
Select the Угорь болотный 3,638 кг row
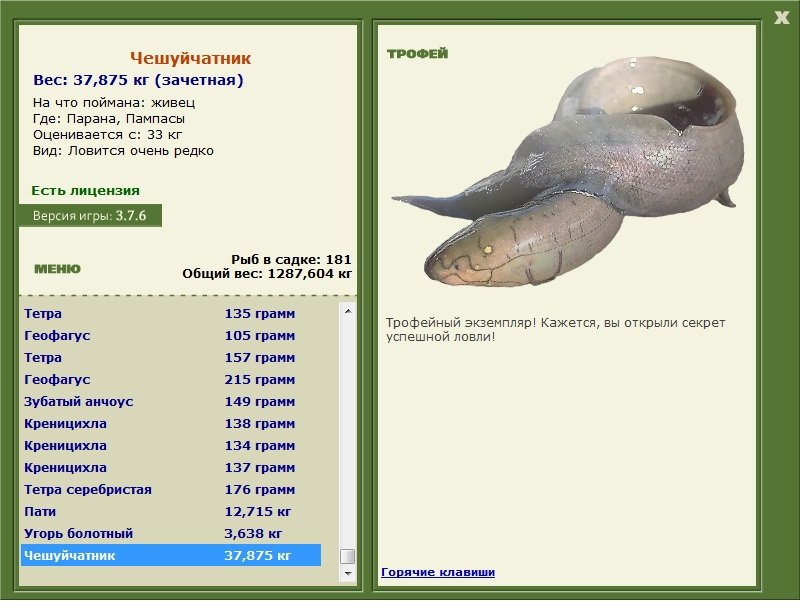pos(171,533)
